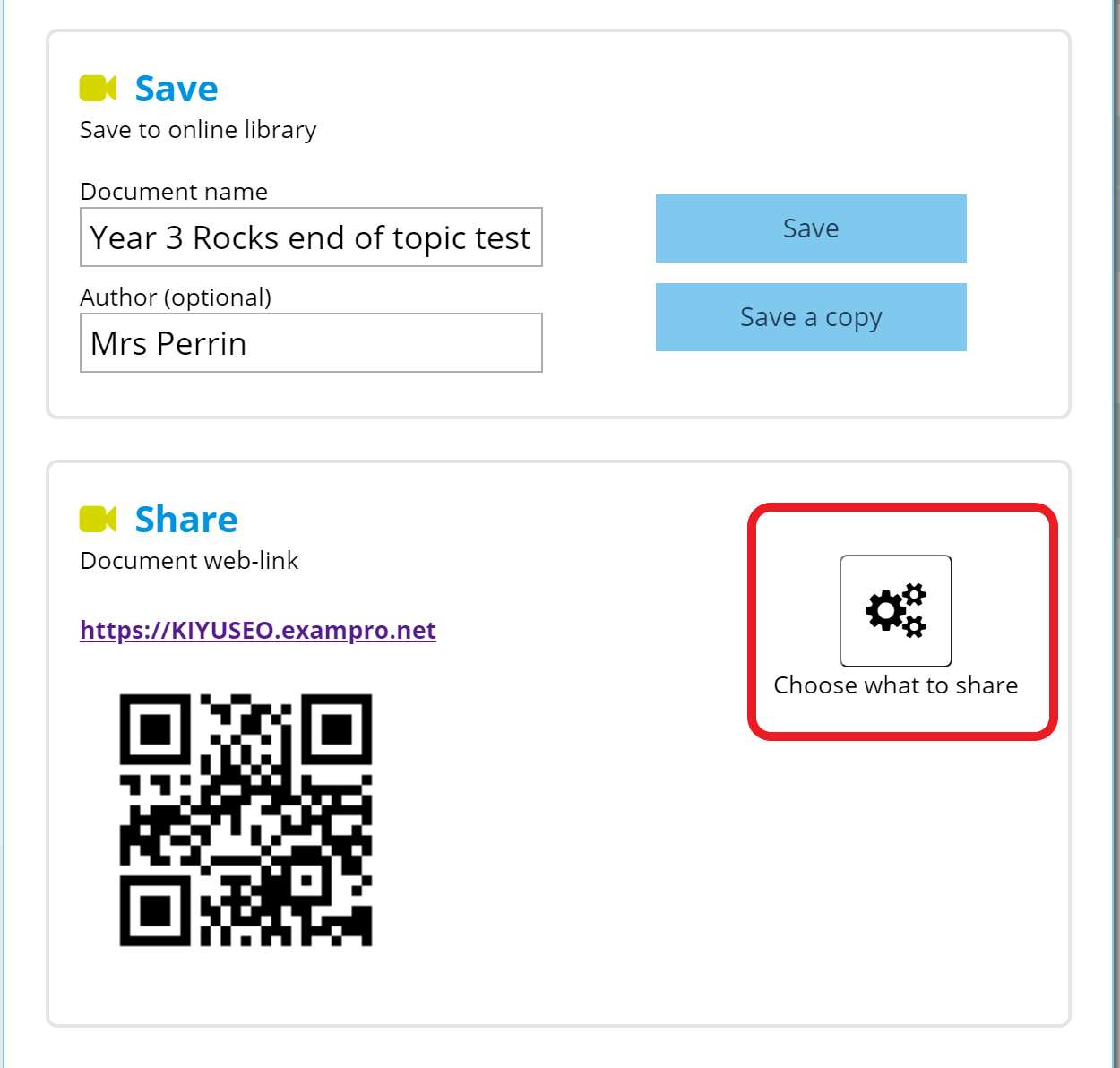The width and height of the screenshot is (1120, 1068).
Task: Click the blue Save section heading
Action: (177, 89)
